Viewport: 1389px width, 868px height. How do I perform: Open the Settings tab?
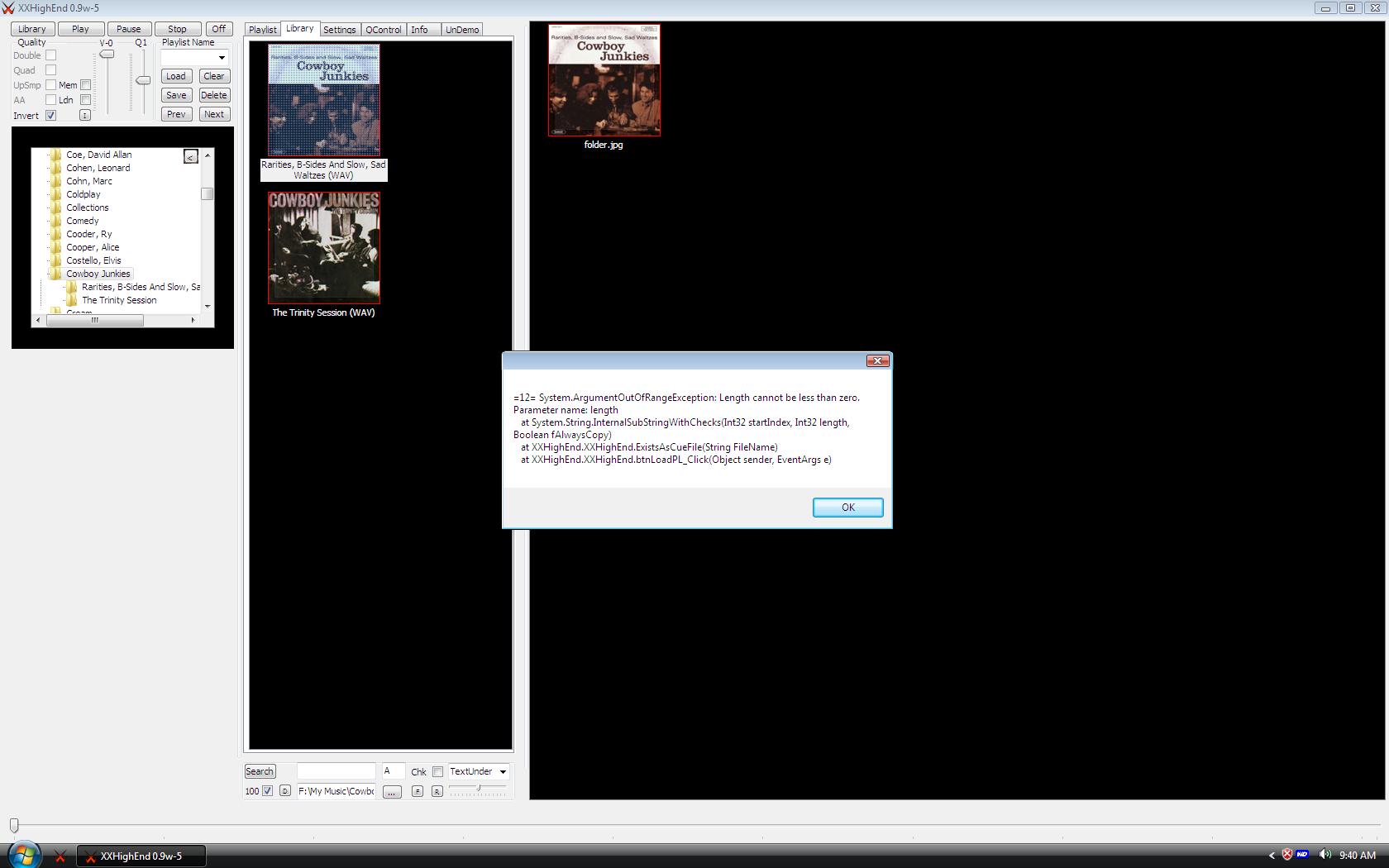[x=340, y=30]
